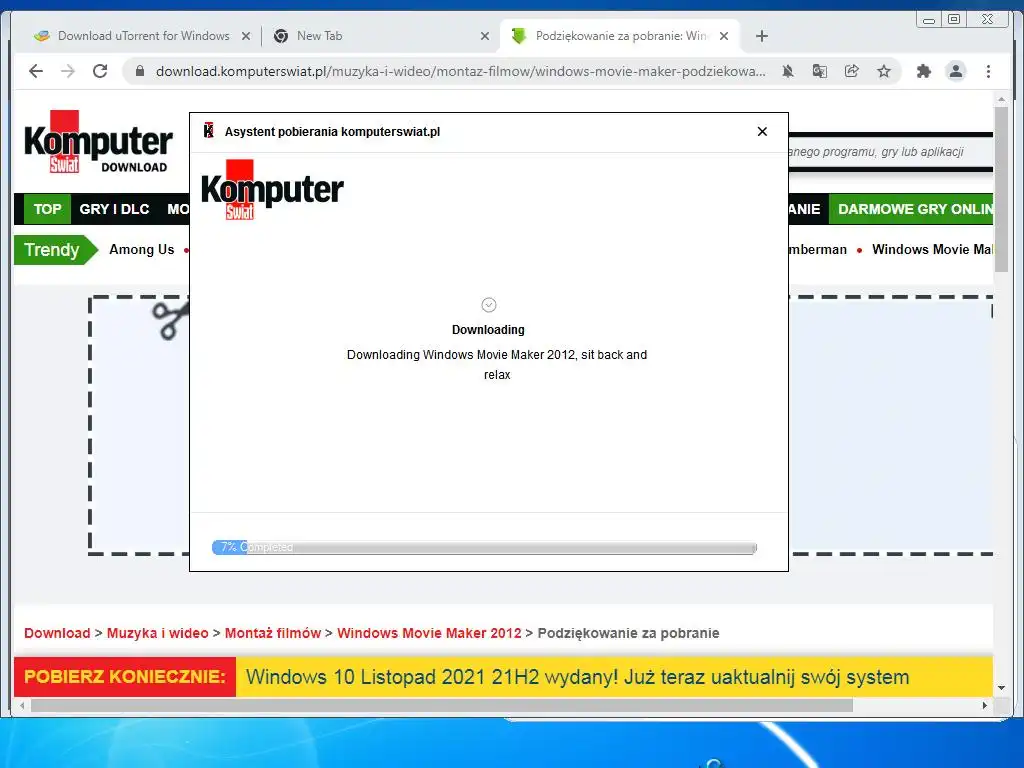Open the extensions puzzle icon

(923, 71)
